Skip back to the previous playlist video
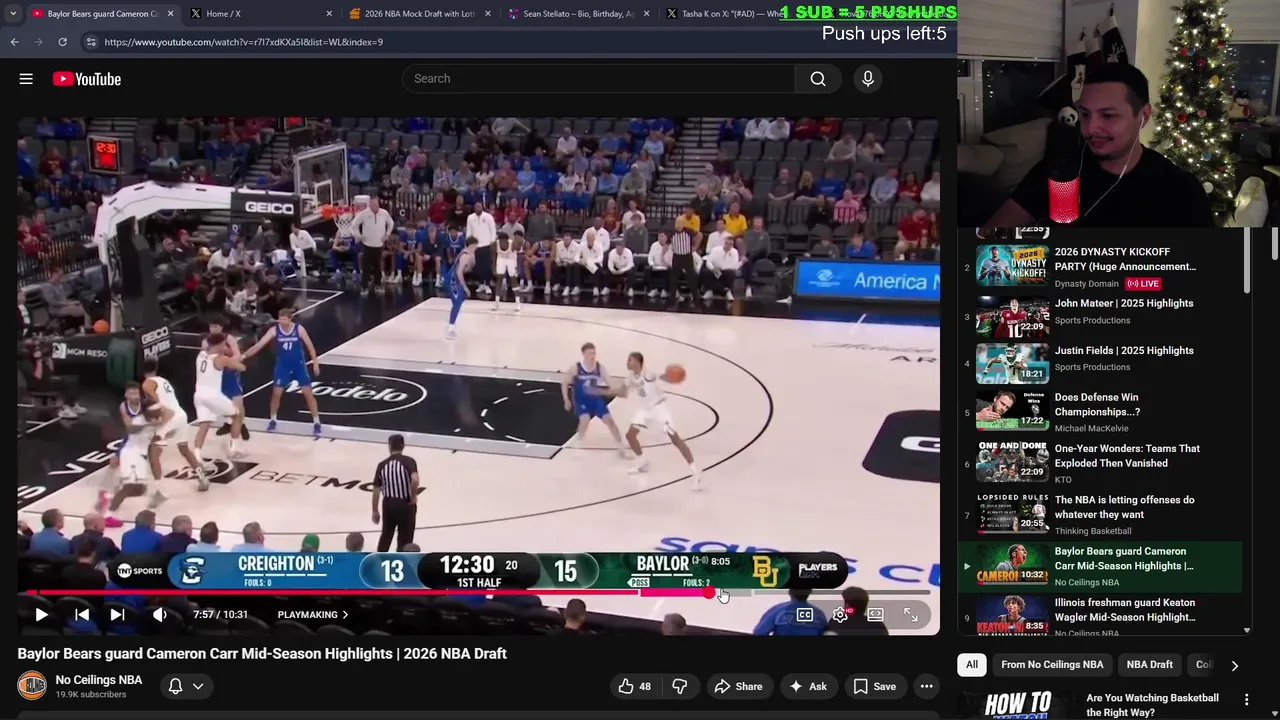Viewport: 1280px width, 720px height. 82,615
